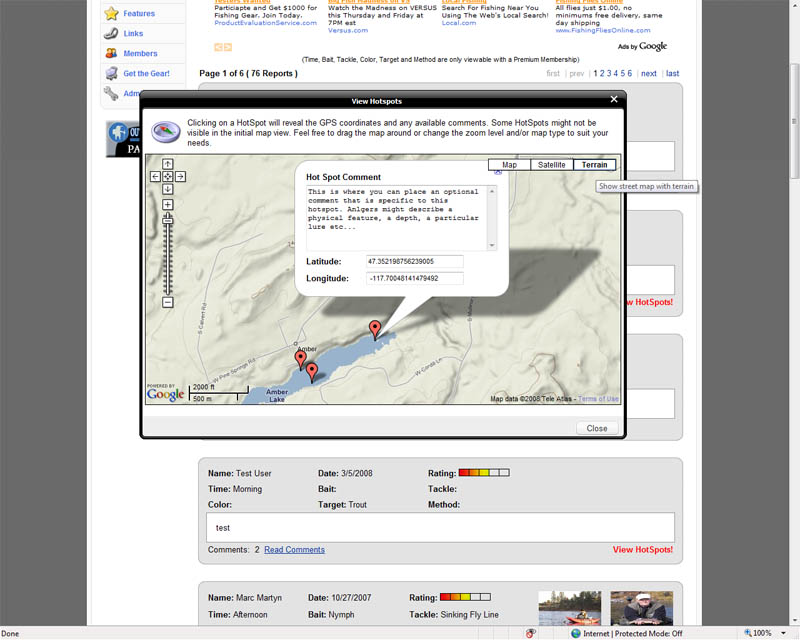Click the rightmost red hotspot marker
Screen dimensions: 800x640
point(375,328)
